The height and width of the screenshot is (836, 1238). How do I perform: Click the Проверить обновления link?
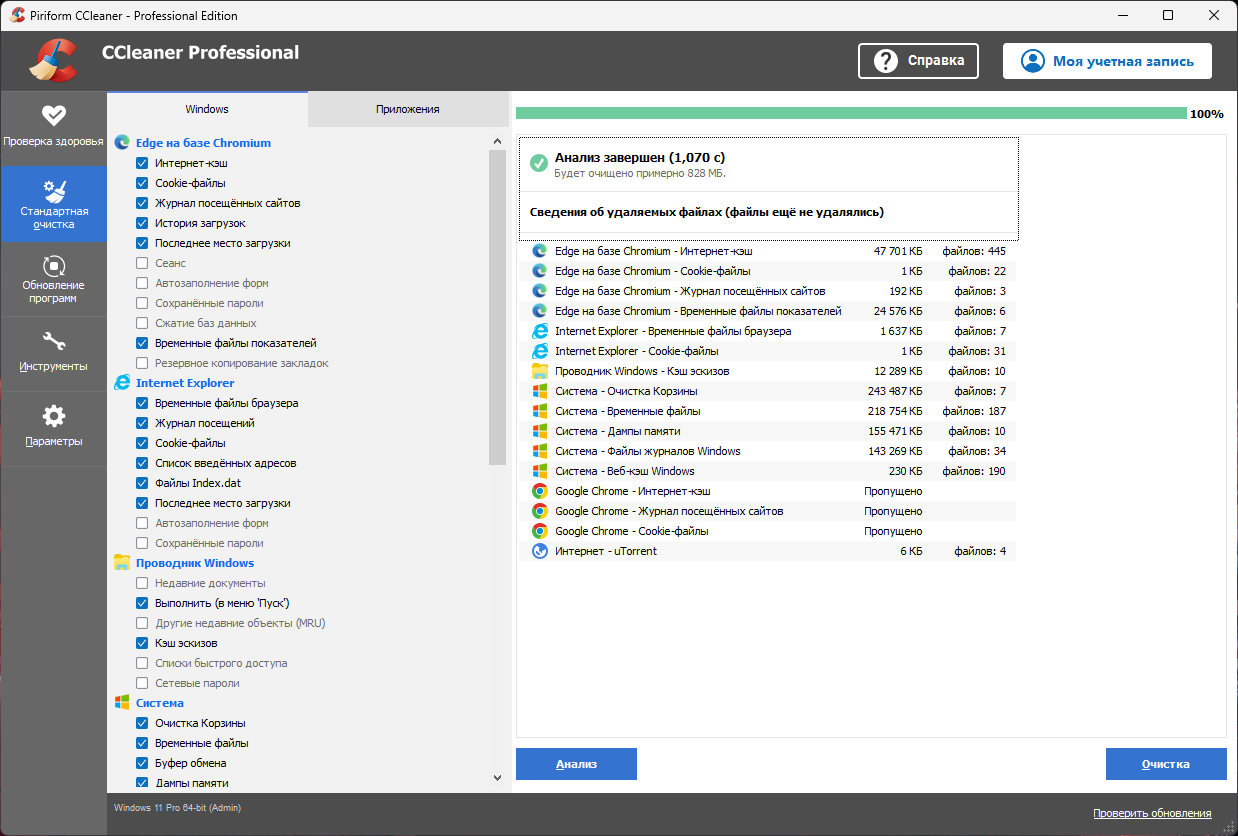pos(1152,813)
